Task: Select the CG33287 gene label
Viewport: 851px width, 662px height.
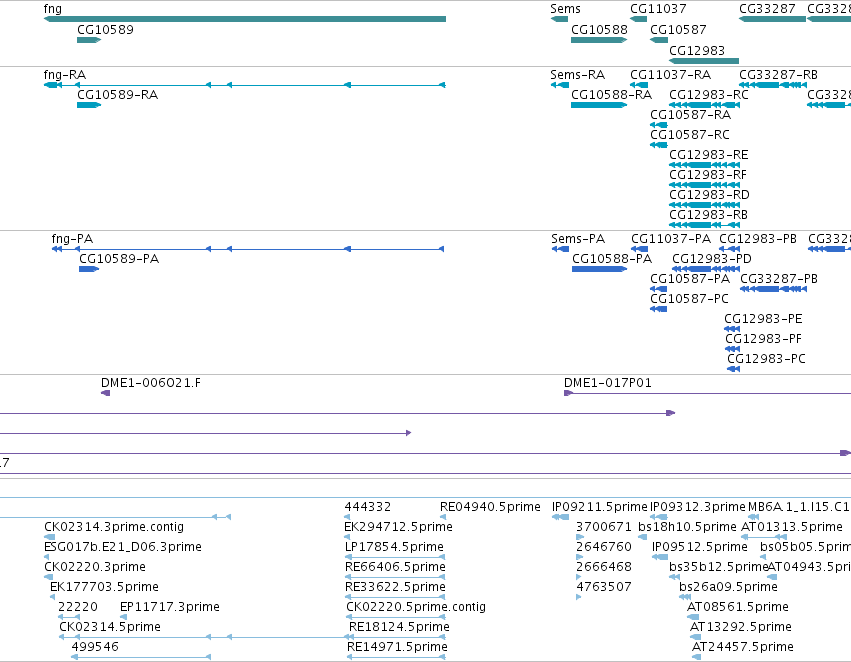Action: click(x=767, y=9)
